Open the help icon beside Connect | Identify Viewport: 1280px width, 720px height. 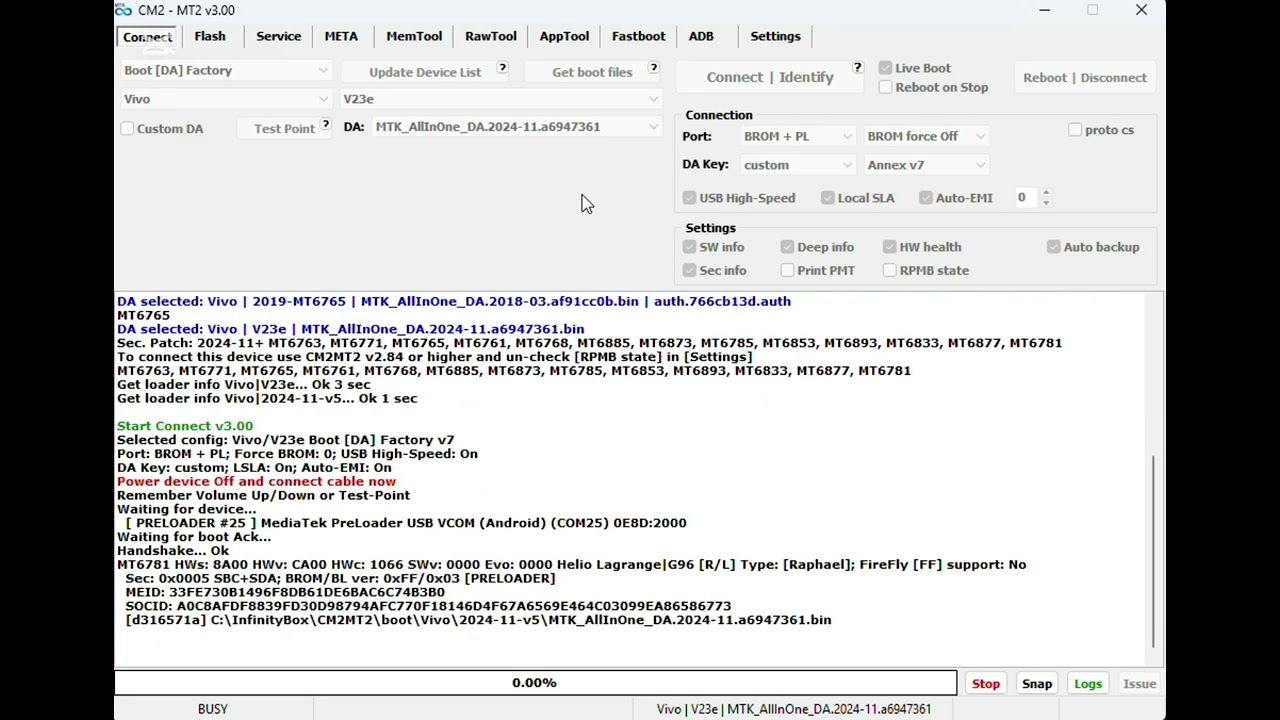(x=857, y=67)
